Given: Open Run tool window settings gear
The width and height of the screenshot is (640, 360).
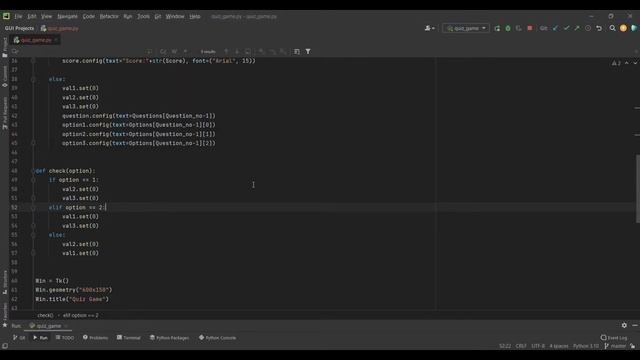Looking at the screenshot, I should 624,325.
